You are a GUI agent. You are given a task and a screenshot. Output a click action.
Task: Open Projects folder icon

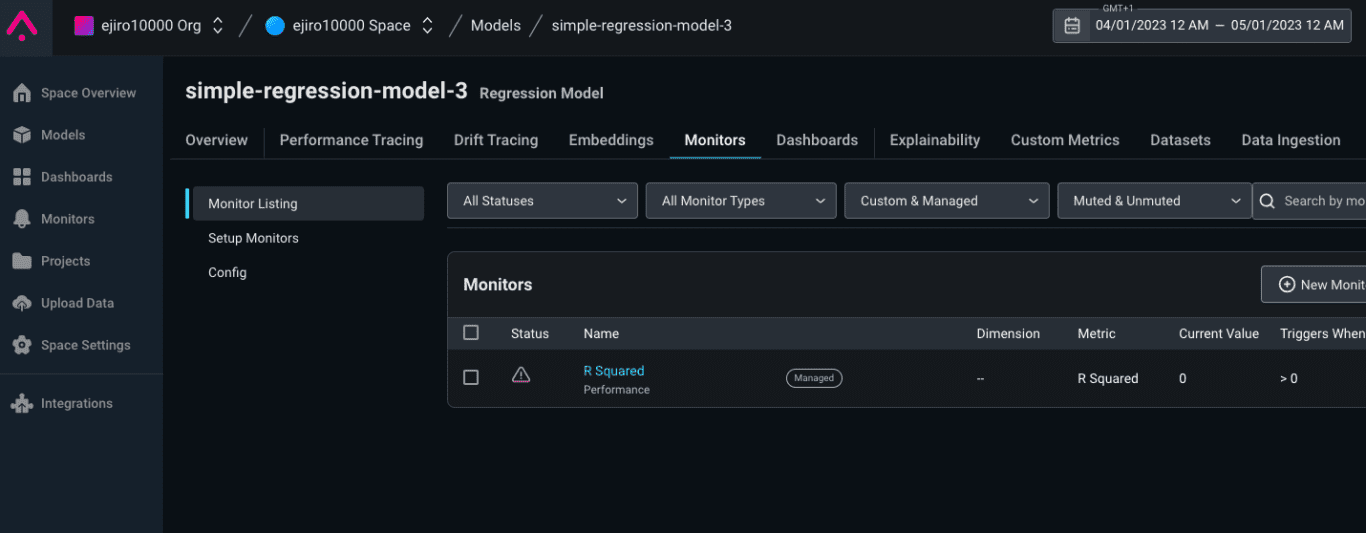22,261
